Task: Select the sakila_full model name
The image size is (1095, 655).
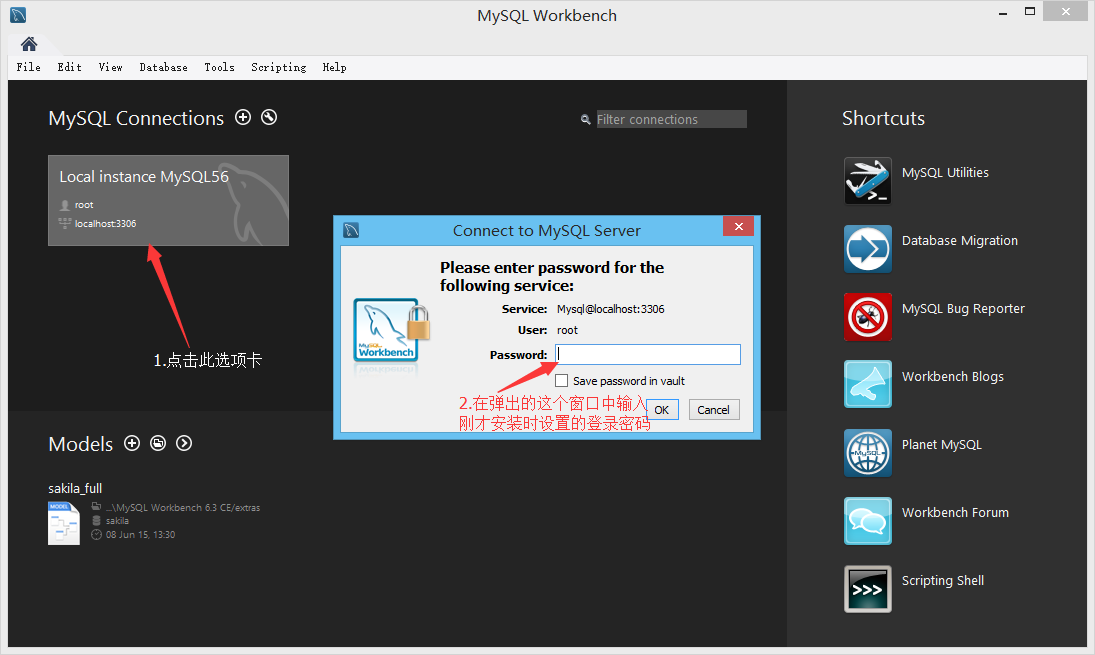Action: pos(75,488)
